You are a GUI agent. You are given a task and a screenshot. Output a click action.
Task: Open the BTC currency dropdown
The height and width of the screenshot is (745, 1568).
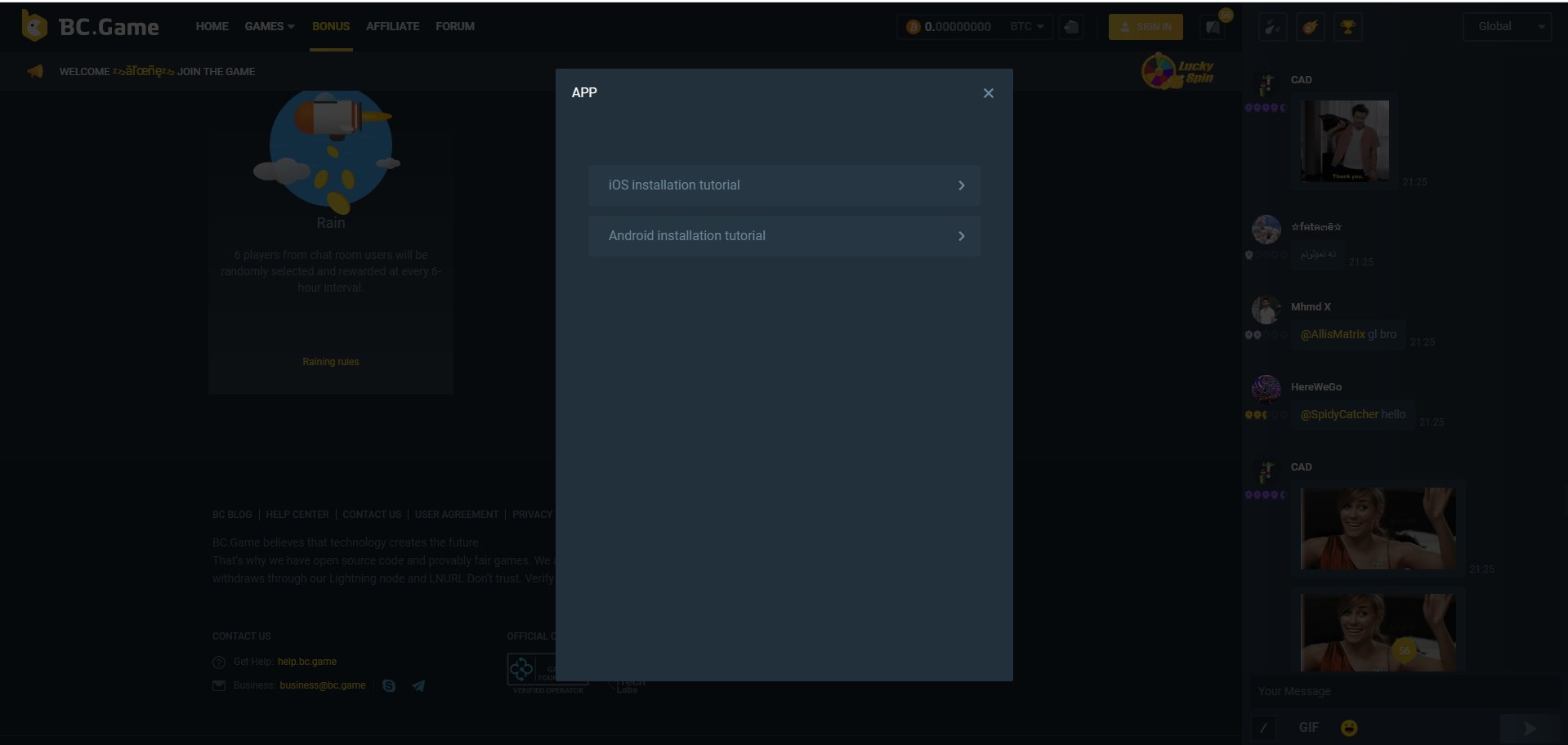click(1026, 27)
